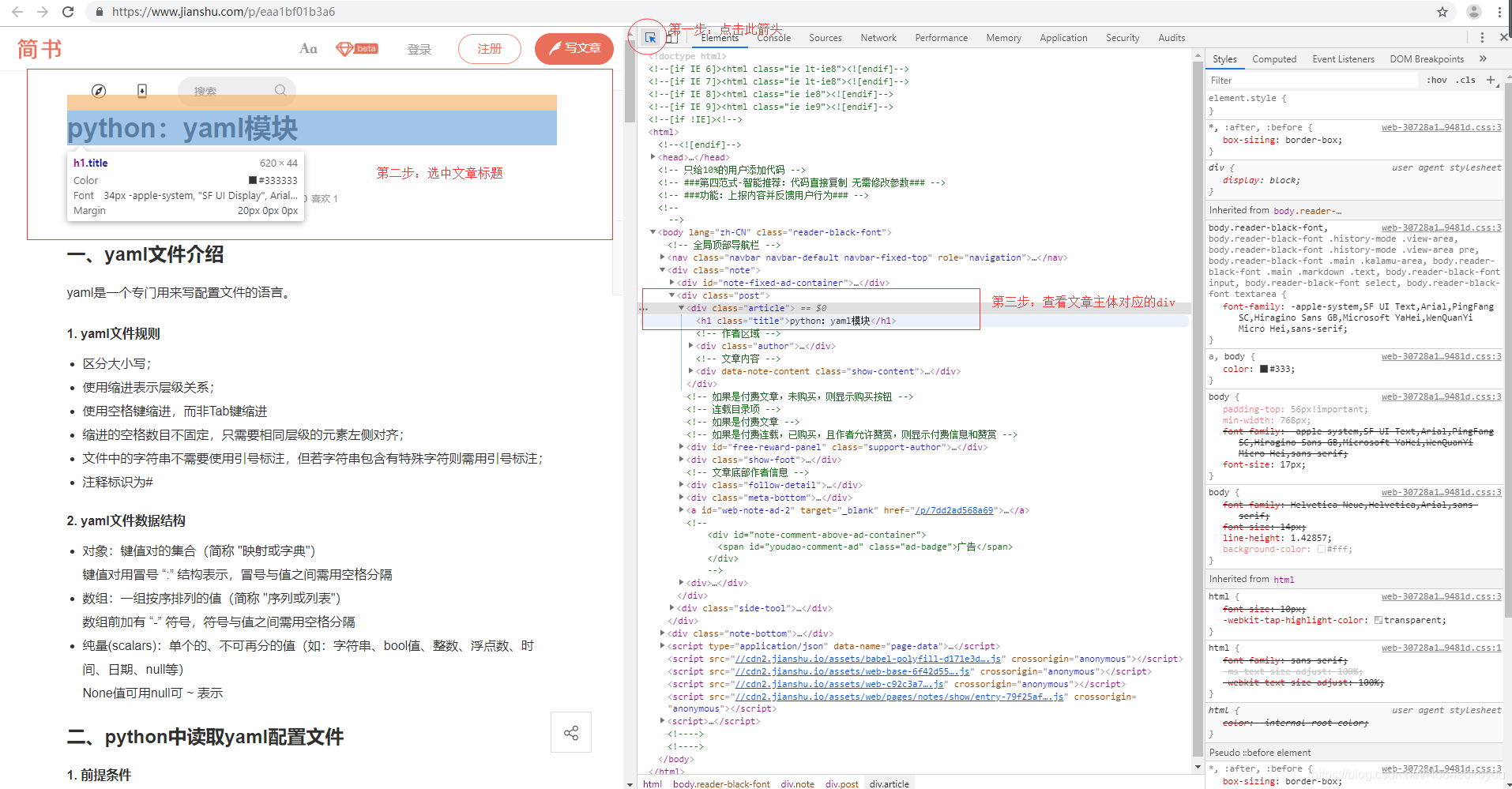Click the share icon button beside the article

point(571,732)
